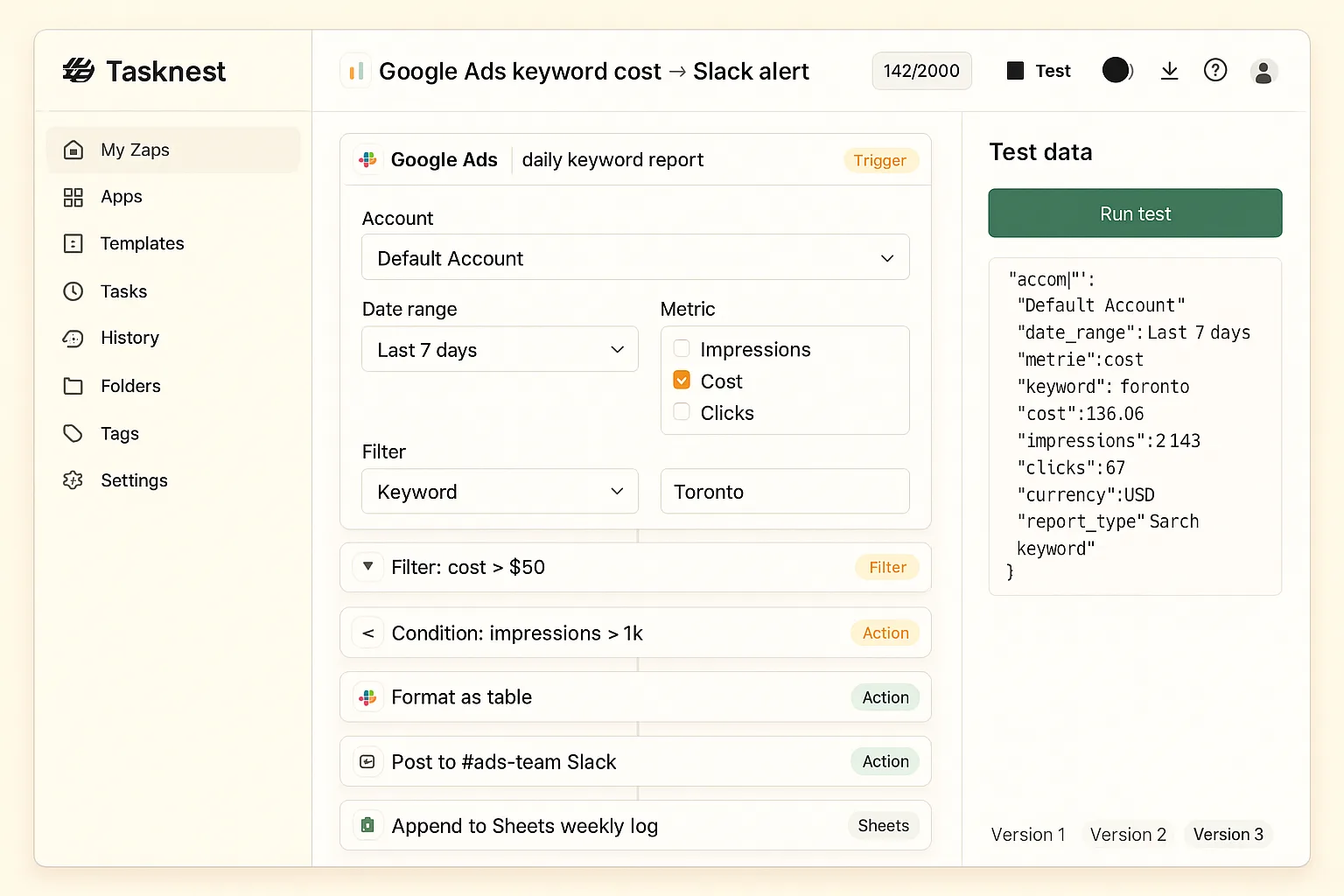This screenshot has width=1344, height=896.
Task: Go to Apps in sidebar
Action: 173,197
